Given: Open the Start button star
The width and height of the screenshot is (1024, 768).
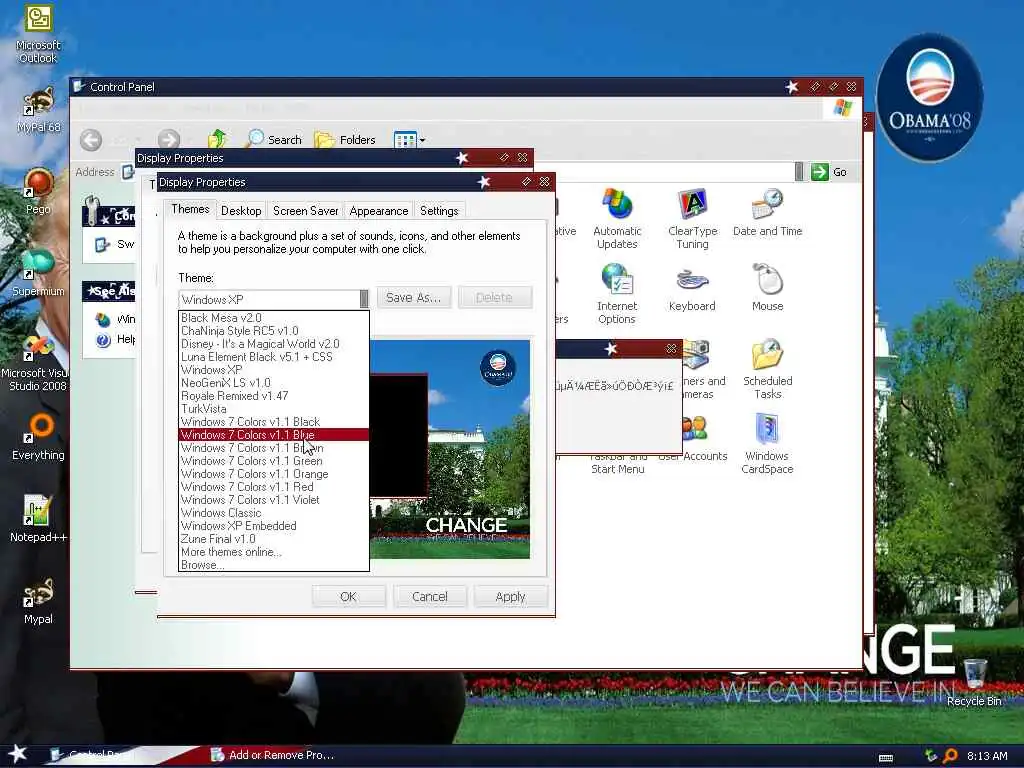Looking at the screenshot, I should click(x=18, y=754).
